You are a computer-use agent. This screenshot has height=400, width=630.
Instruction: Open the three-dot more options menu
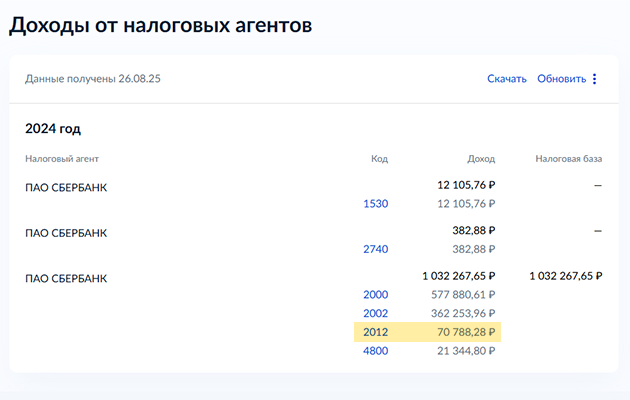[x=595, y=79]
